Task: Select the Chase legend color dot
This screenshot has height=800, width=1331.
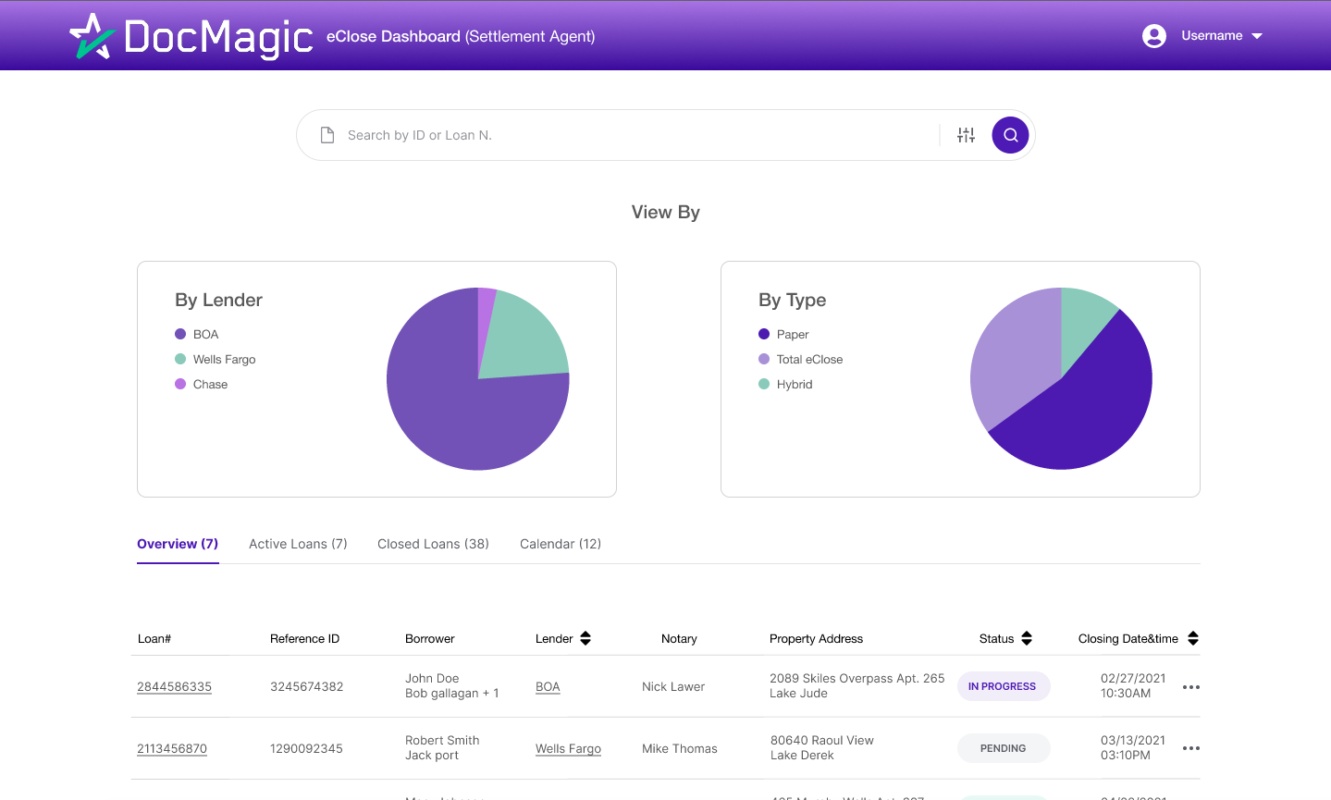Action: click(x=180, y=384)
